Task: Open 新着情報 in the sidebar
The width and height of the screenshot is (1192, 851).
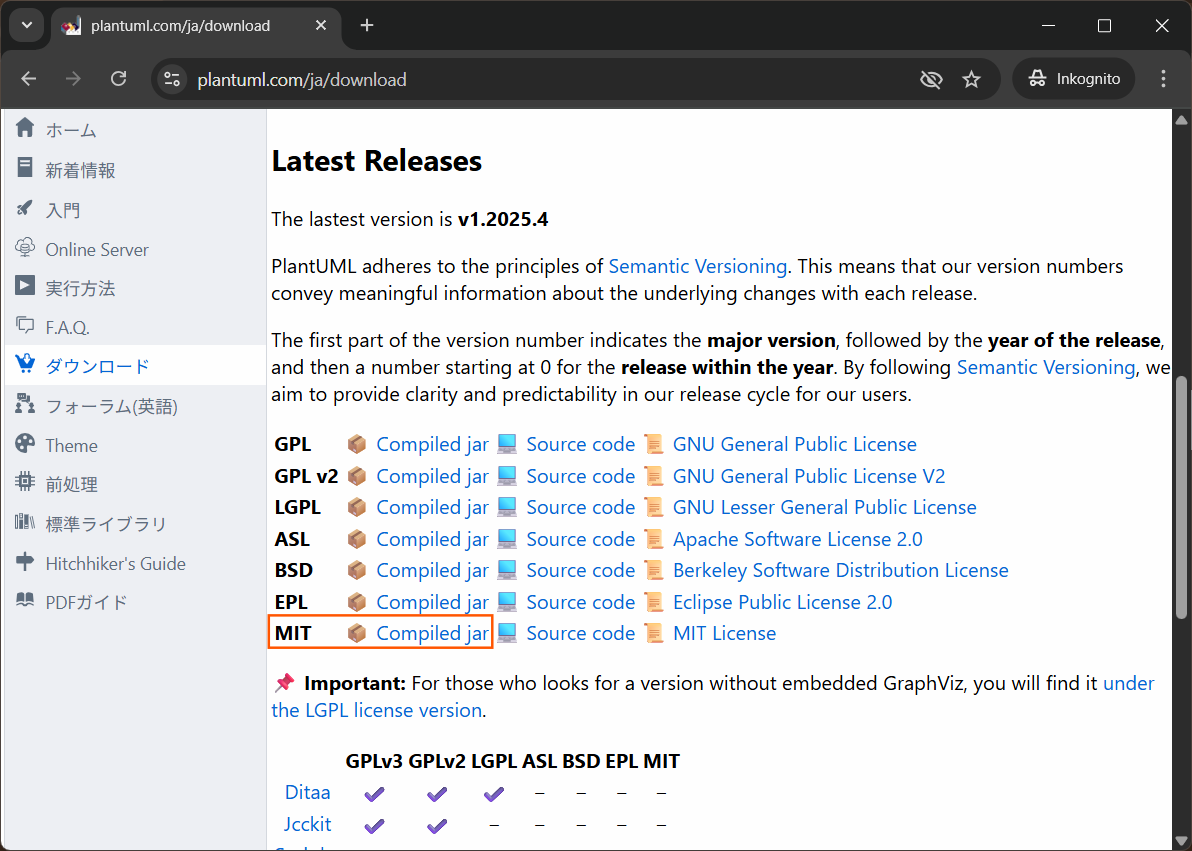Action: click(x=81, y=170)
